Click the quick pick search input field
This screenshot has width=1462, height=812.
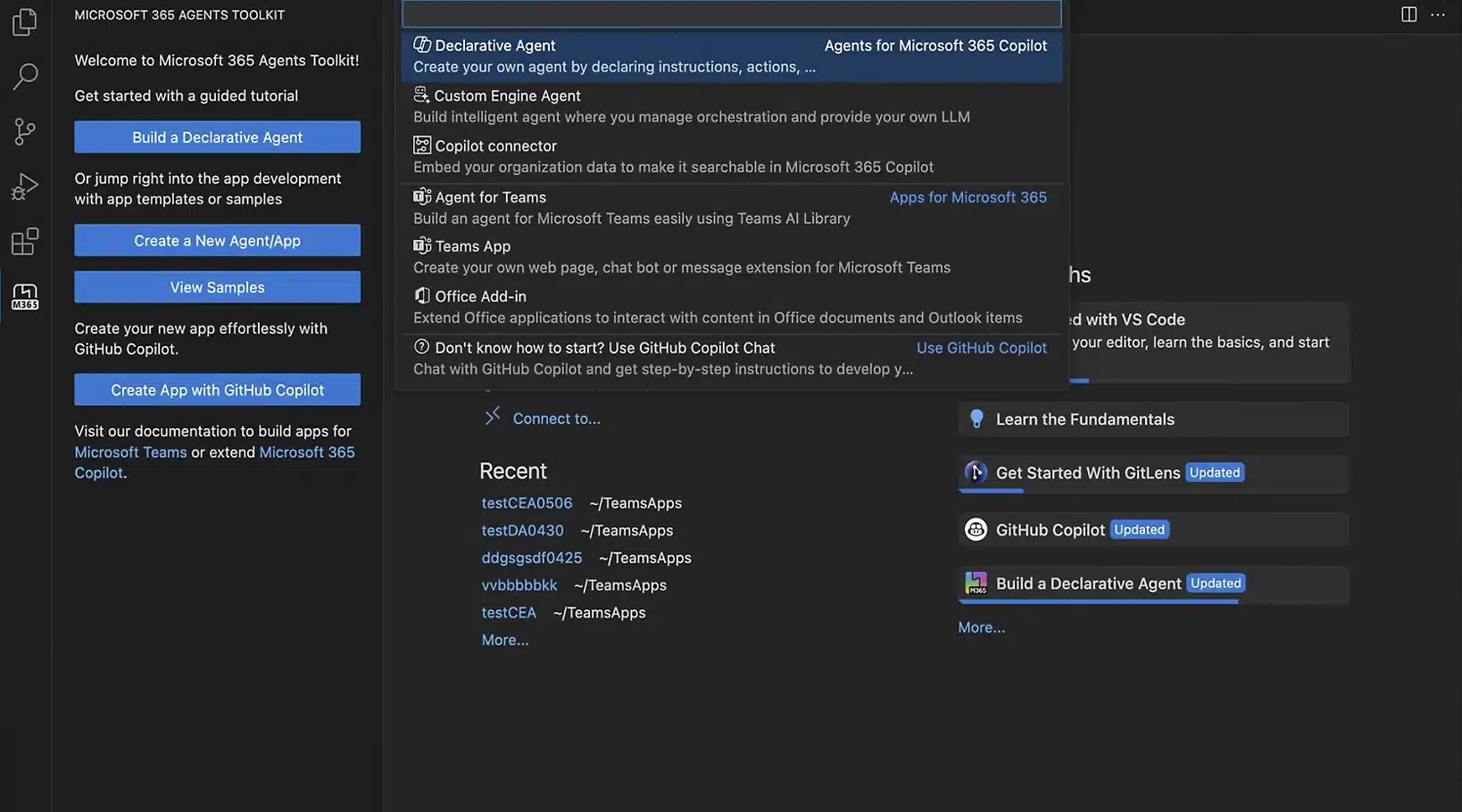732,13
